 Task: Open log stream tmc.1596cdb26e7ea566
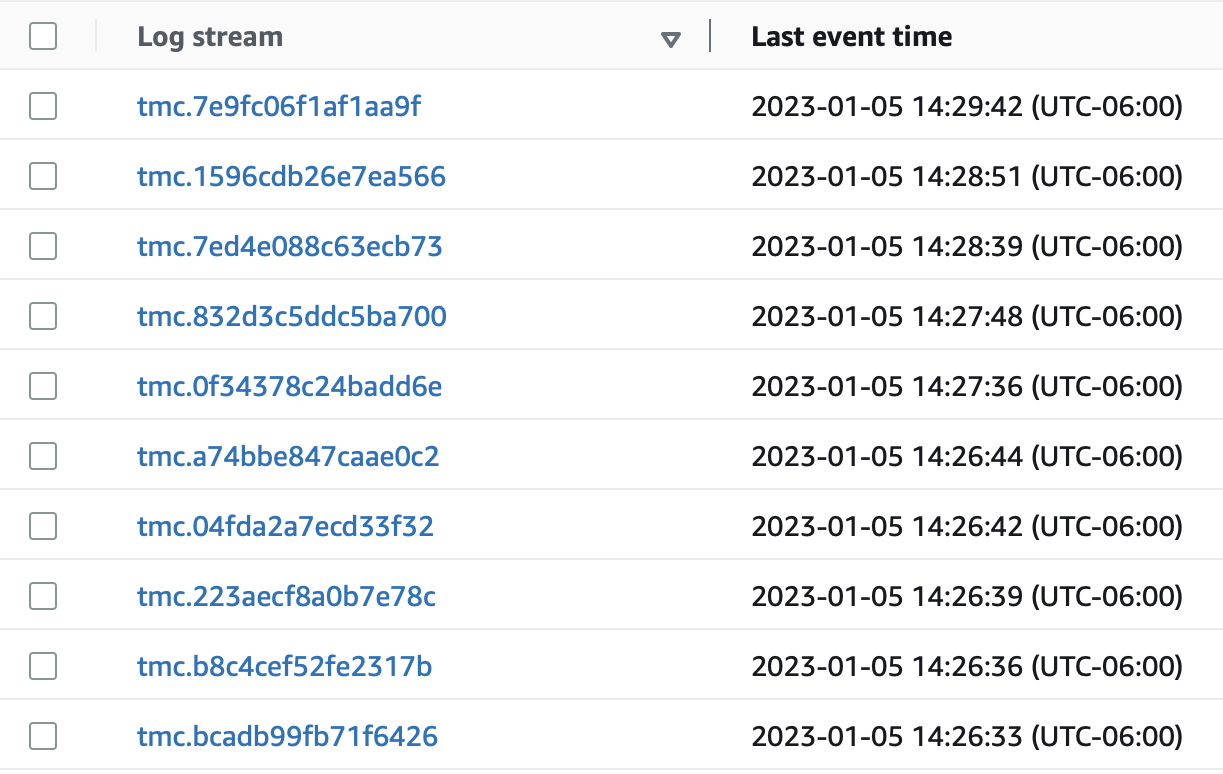[x=291, y=175]
